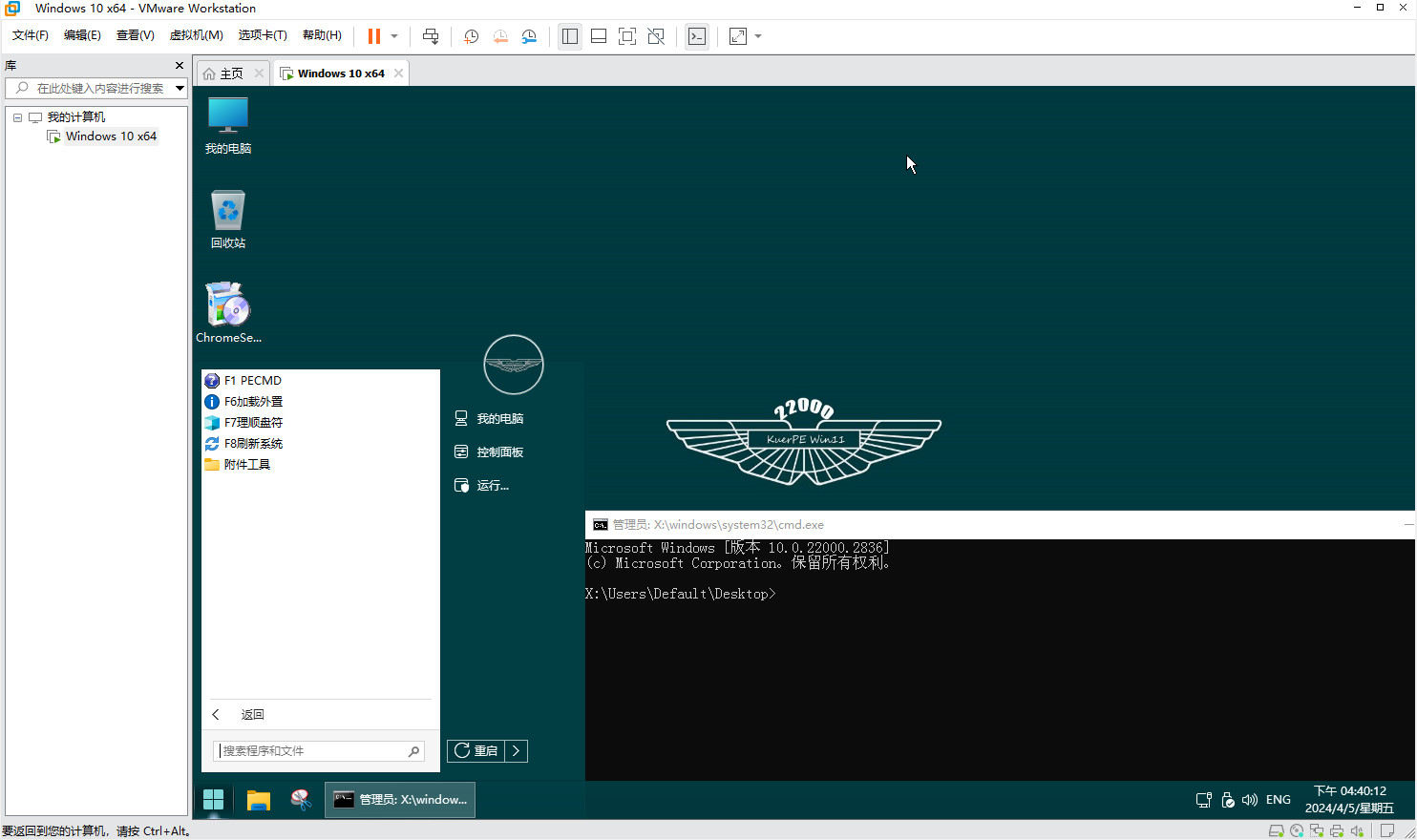Open snapshot manager with the wrench clock icon
This screenshot has height=840, width=1417.
[x=529, y=36]
